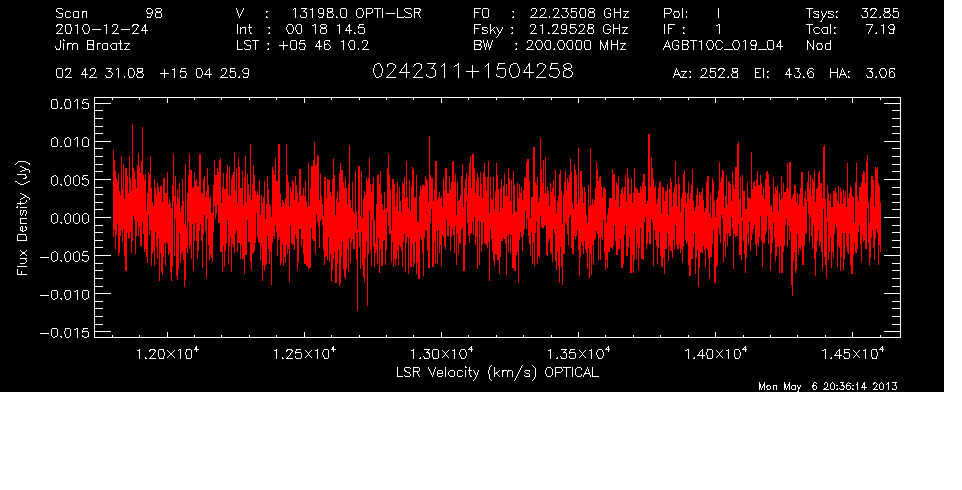Click the LST value +05 46 10.2
This screenshot has width=962, height=490.
click(324, 45)
